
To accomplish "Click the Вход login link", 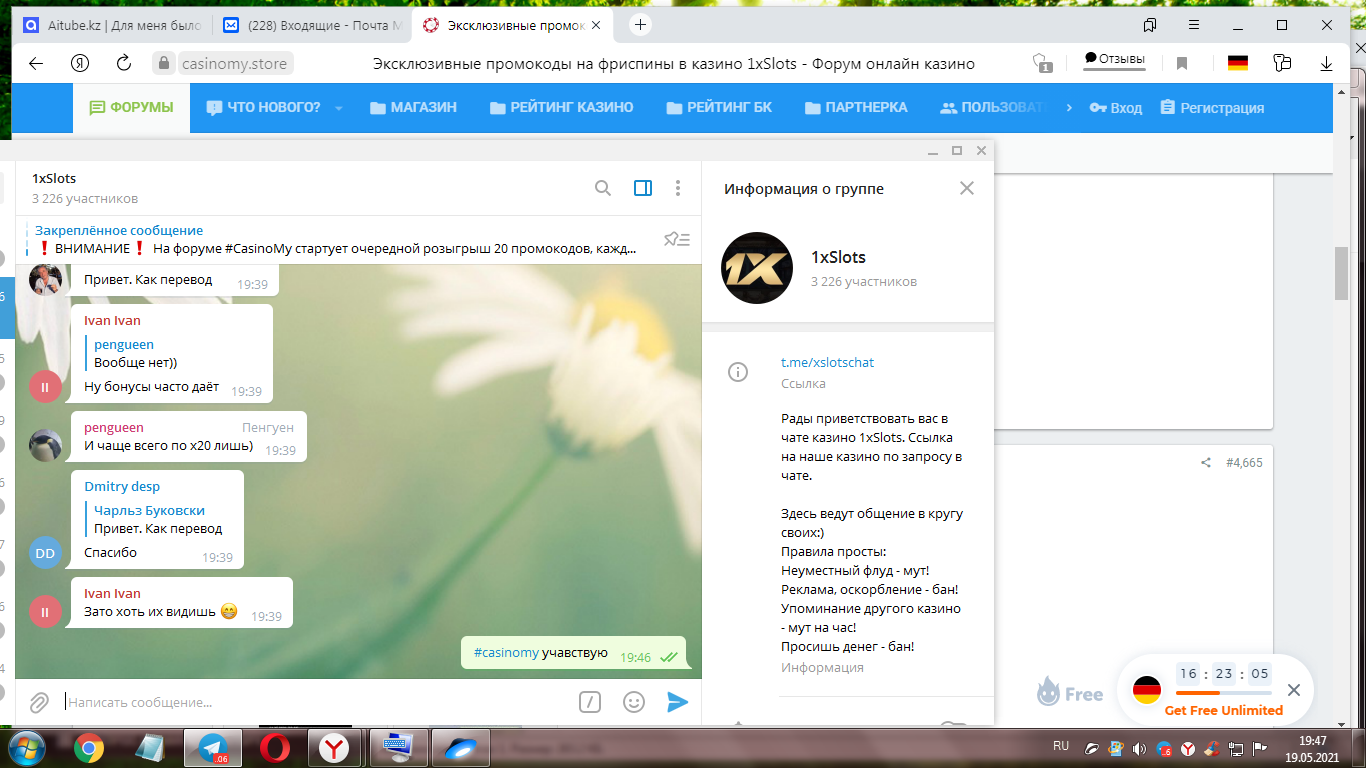I will (x=1115, y=108).
